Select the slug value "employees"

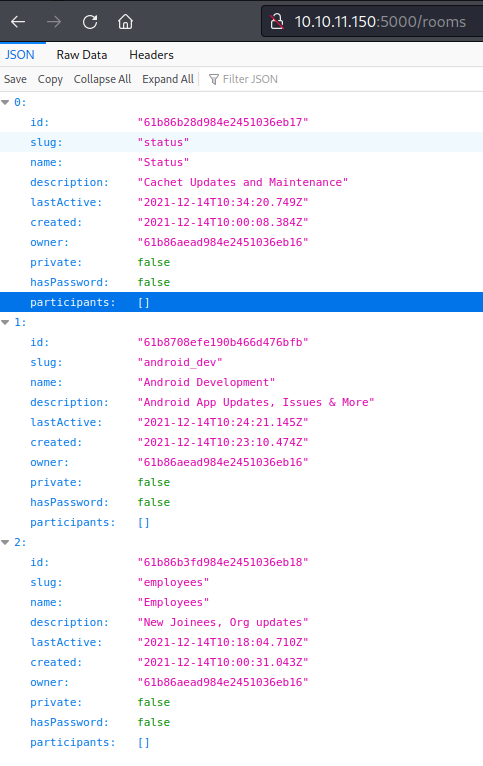[173, 582]
